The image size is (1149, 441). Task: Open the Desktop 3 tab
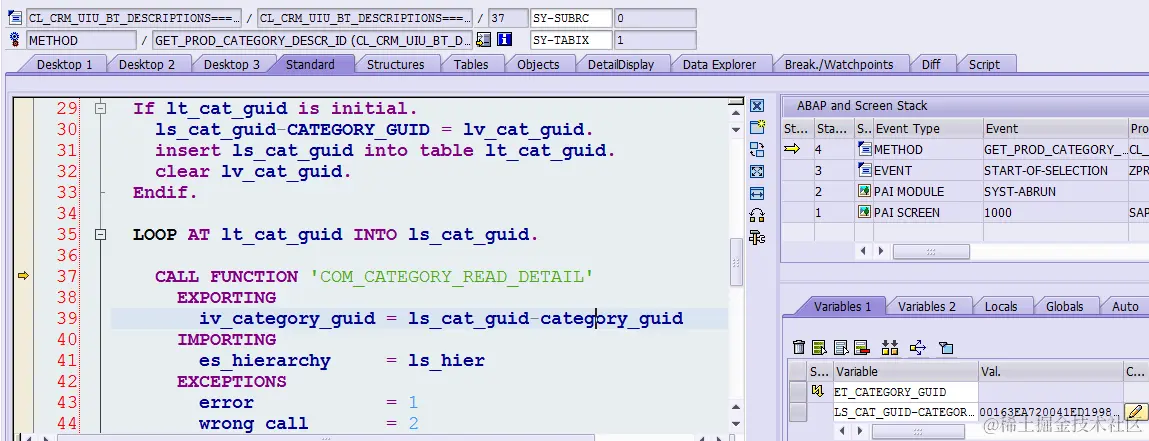click(x=232, y=64)
